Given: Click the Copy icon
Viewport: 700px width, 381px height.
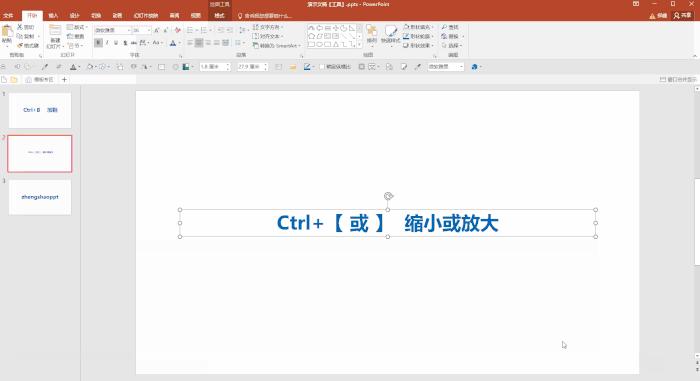Looking at the screenshot, I should click(x=20, y=36).
